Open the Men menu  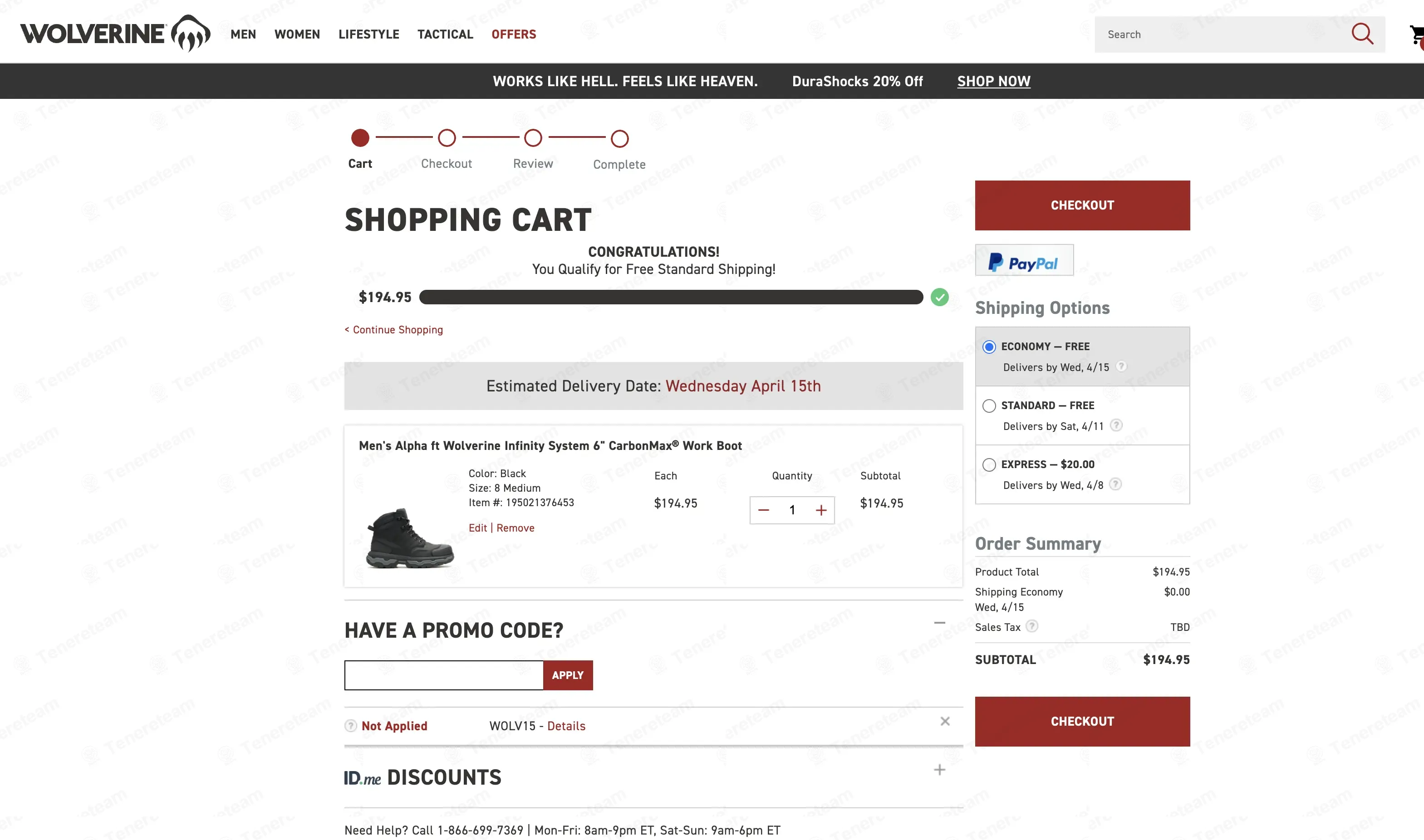pyautogui.click(x=243, y=34)
